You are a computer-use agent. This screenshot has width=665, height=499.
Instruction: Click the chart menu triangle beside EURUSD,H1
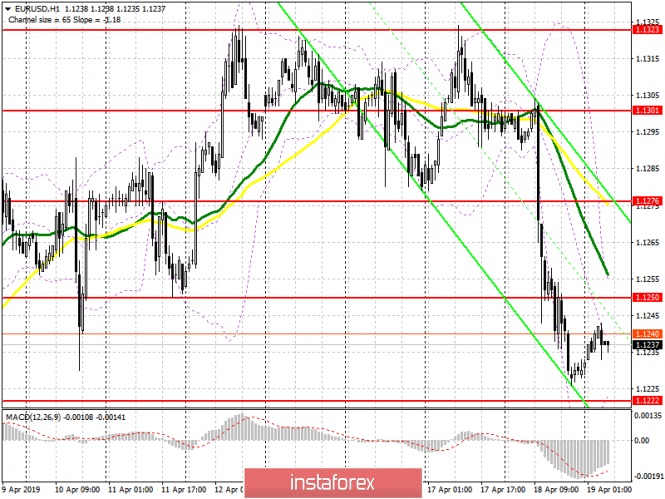click(8, 8)
